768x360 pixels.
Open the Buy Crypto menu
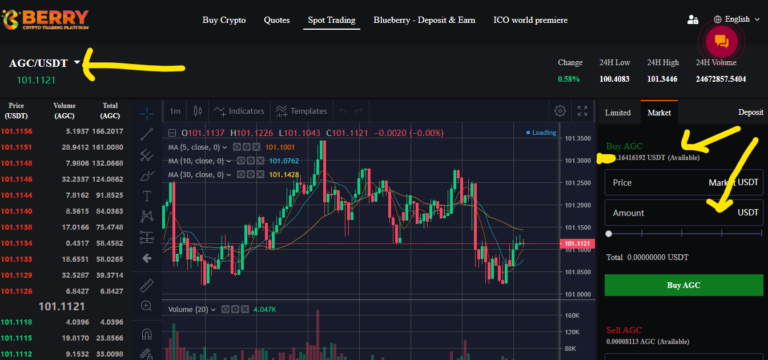[224, 20]
